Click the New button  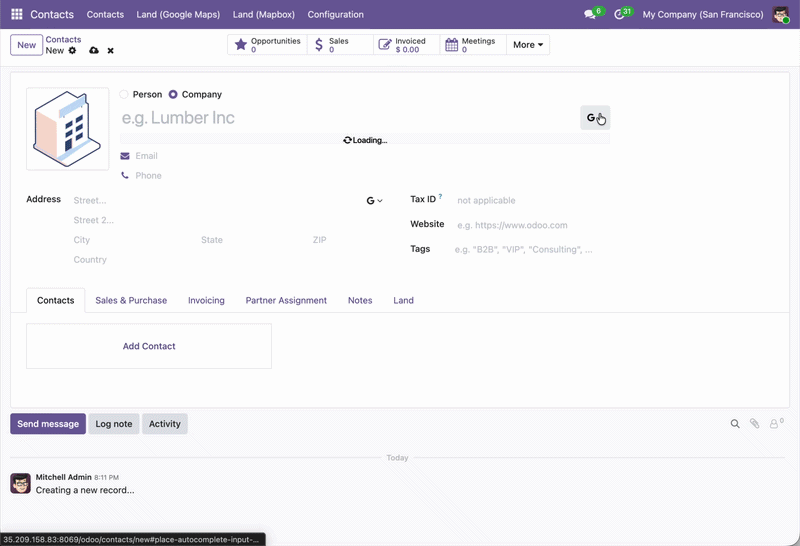27,45
